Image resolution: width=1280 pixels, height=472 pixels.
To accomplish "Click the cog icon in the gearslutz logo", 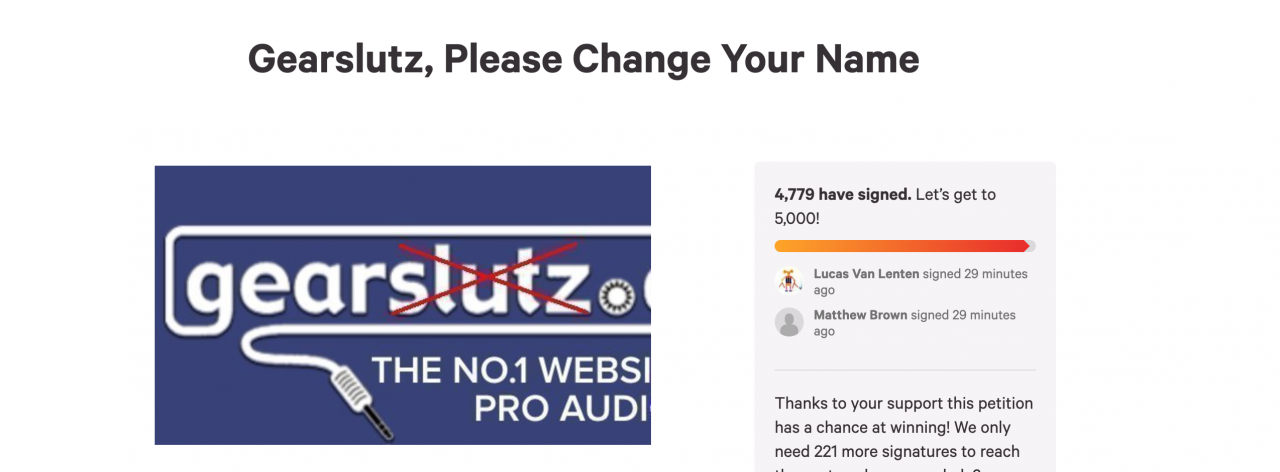I will (x=615, y=297).
